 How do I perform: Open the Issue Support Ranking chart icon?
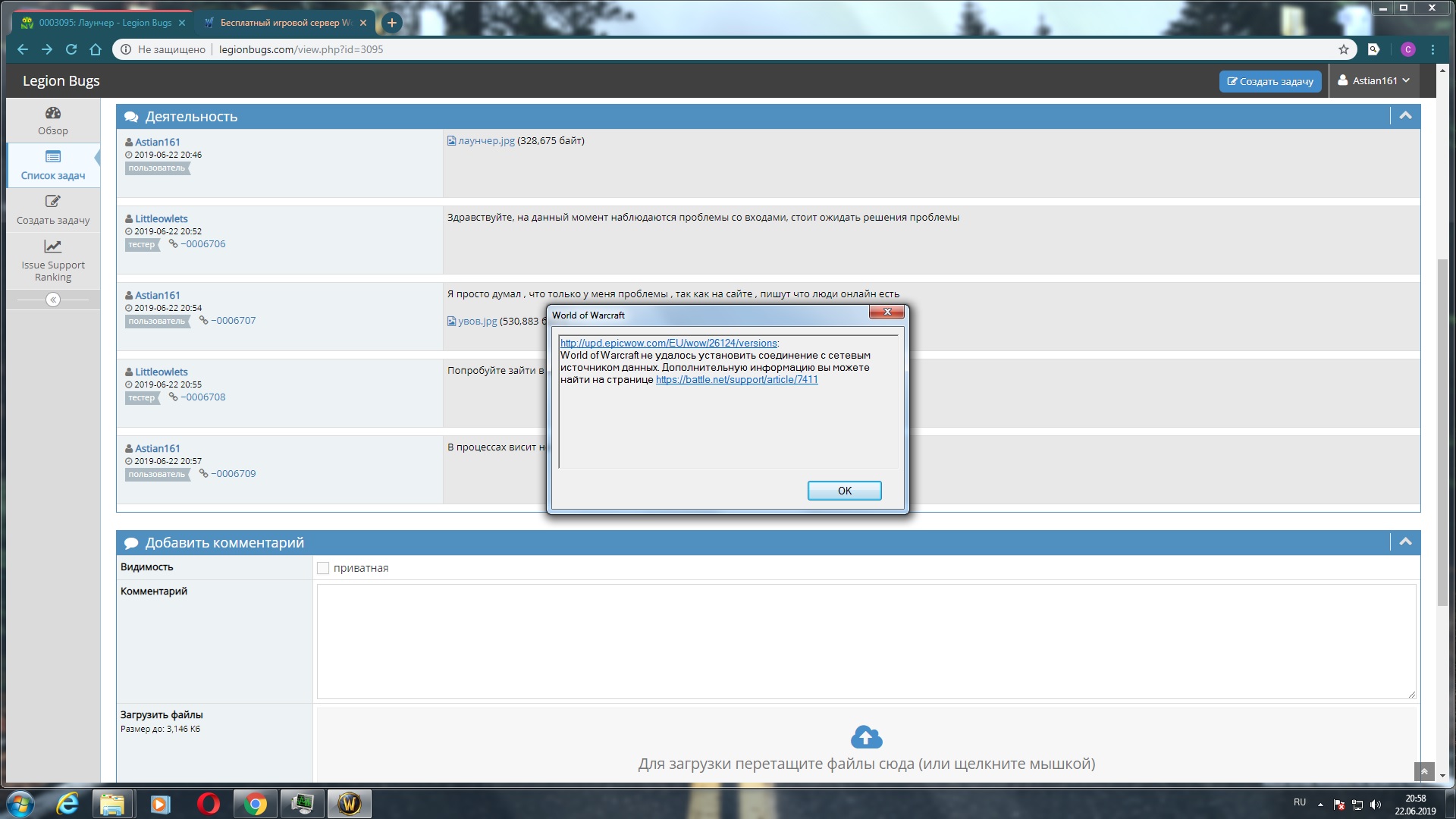(x=53, y=246)
